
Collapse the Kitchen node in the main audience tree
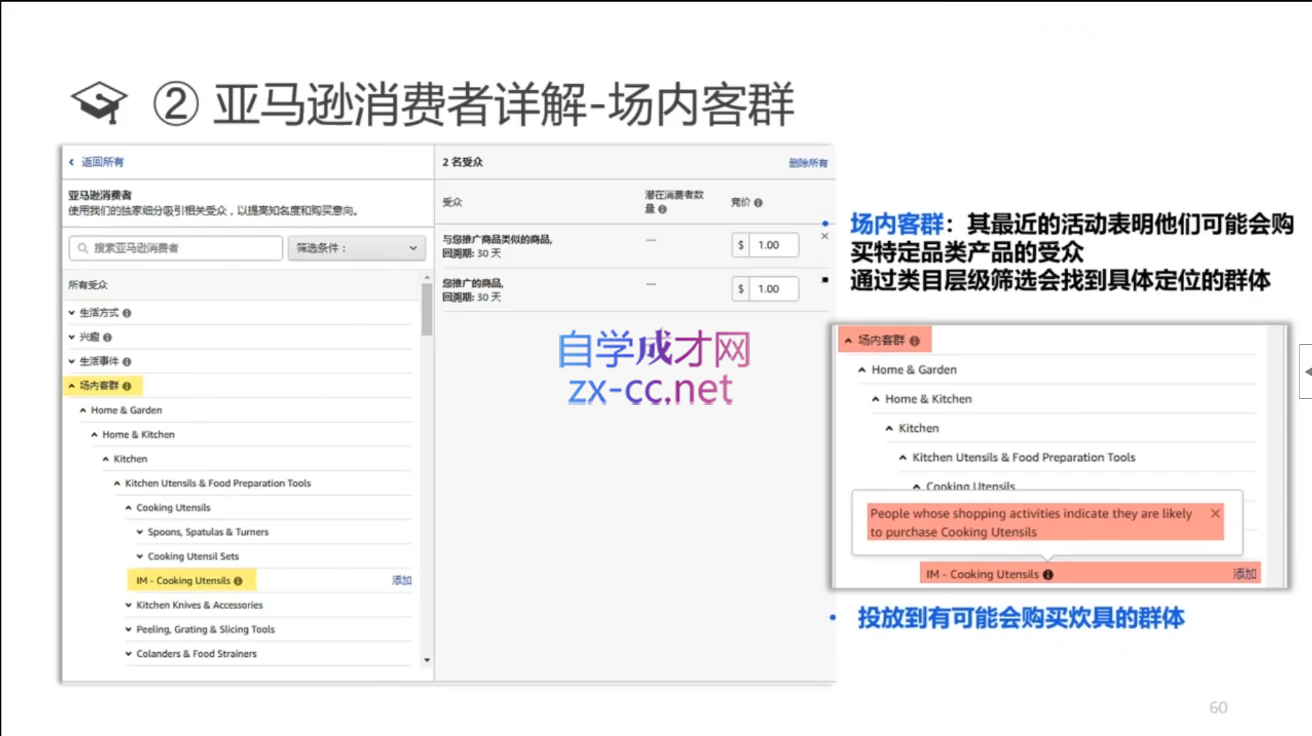(x=106, y=459)
